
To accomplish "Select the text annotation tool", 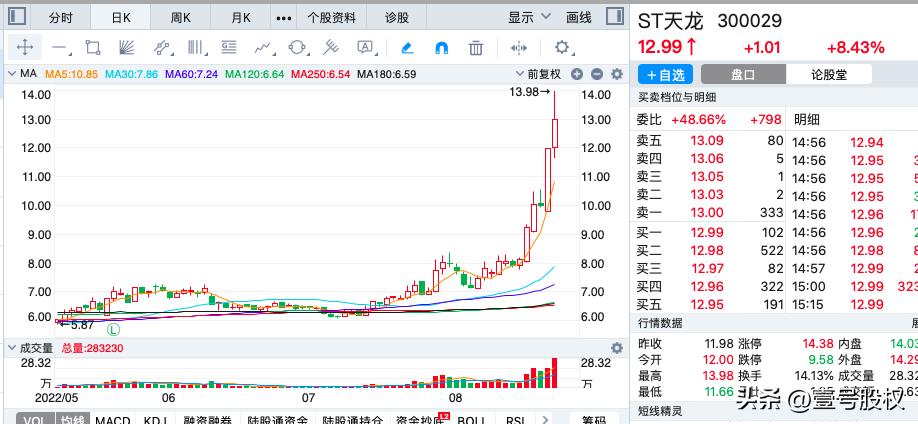I will [x=365, y=47].
